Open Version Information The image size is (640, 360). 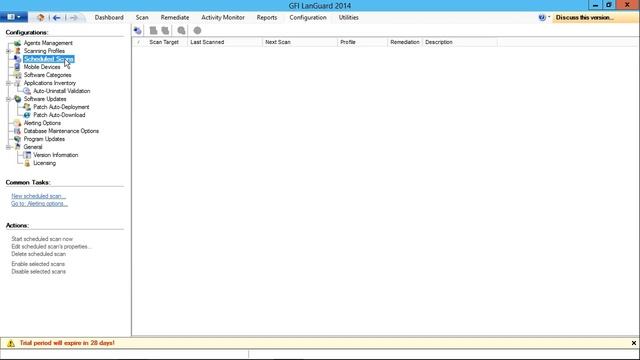coord(56,155)
